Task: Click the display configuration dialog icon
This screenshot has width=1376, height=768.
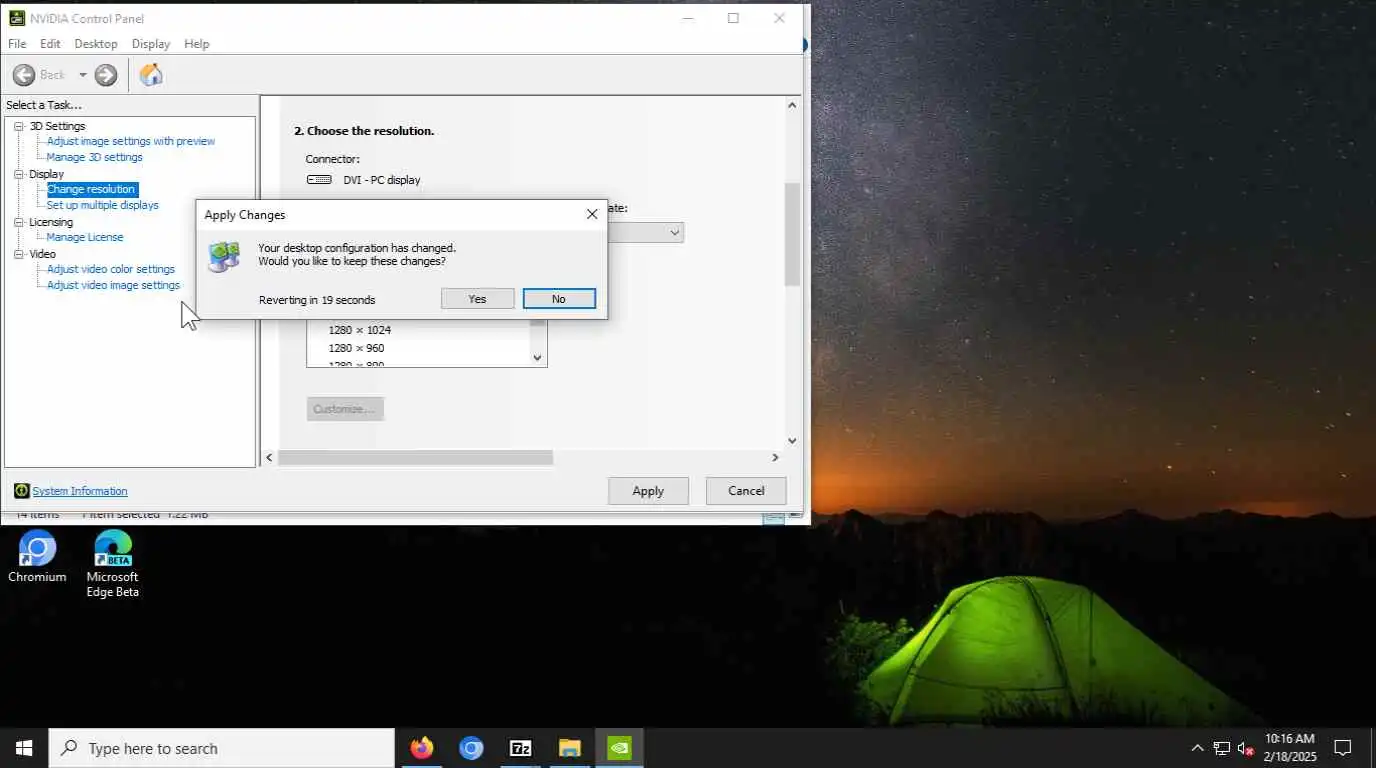Action: click(224, 256)
